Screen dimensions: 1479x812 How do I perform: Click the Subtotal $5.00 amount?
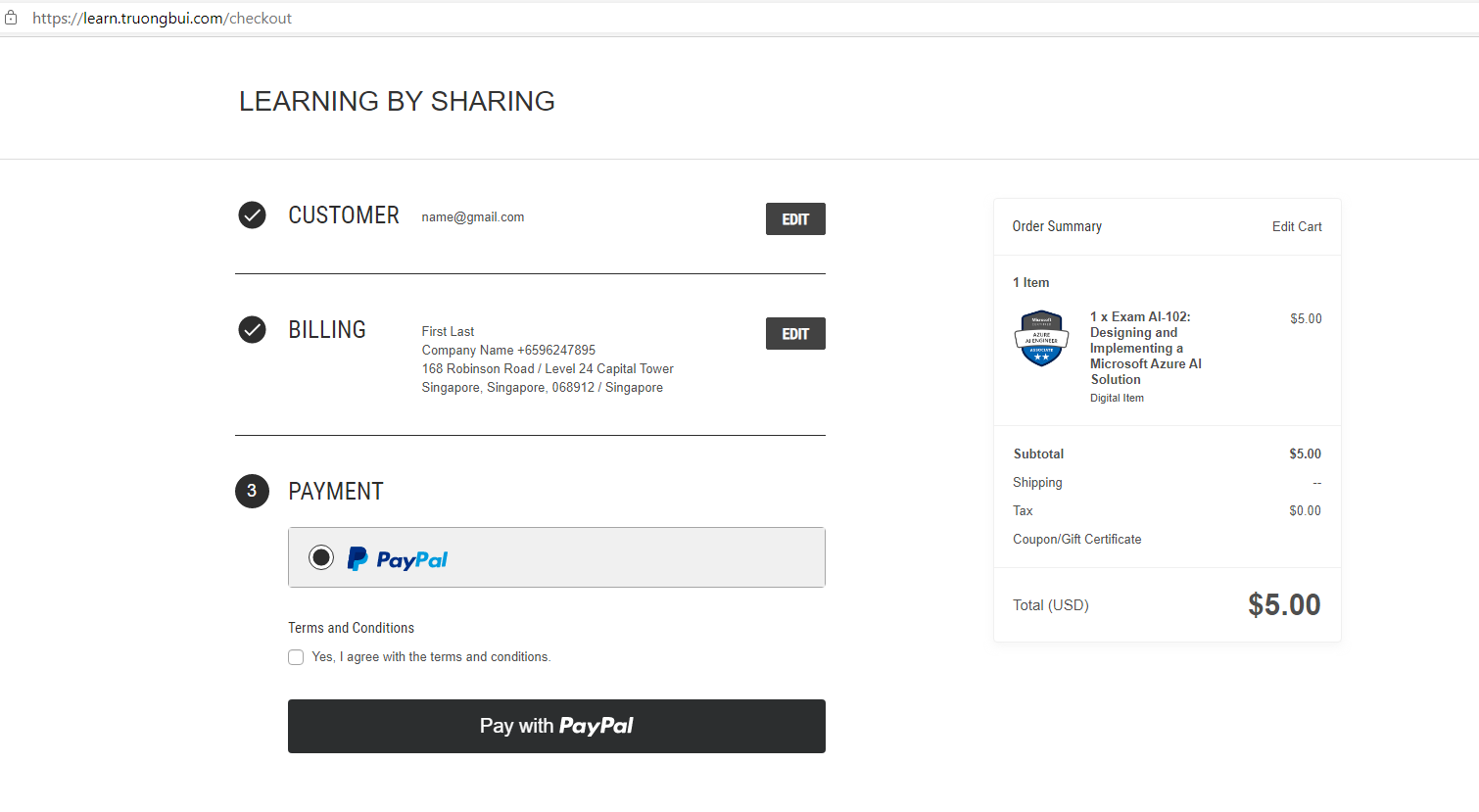1305,454
